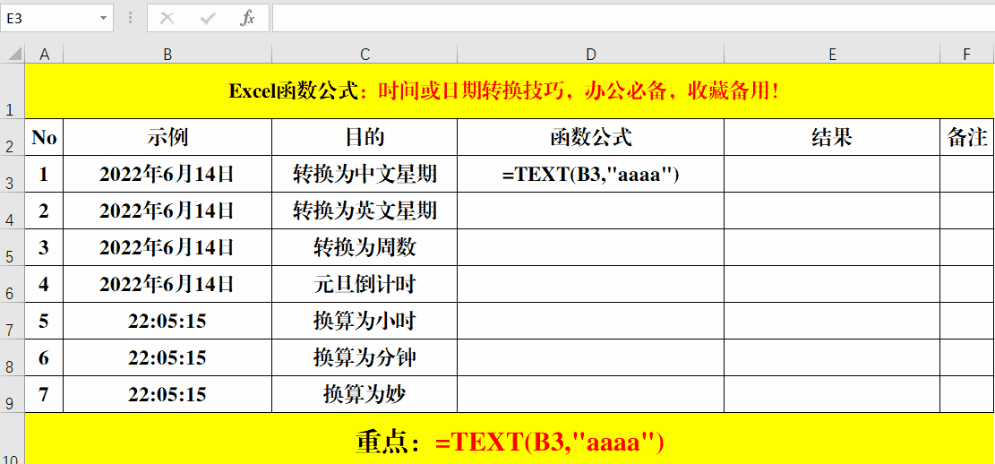995x464 pixels.
Task: Click the bottom yellow 重点 formula banner
Action: coord(510,439)
